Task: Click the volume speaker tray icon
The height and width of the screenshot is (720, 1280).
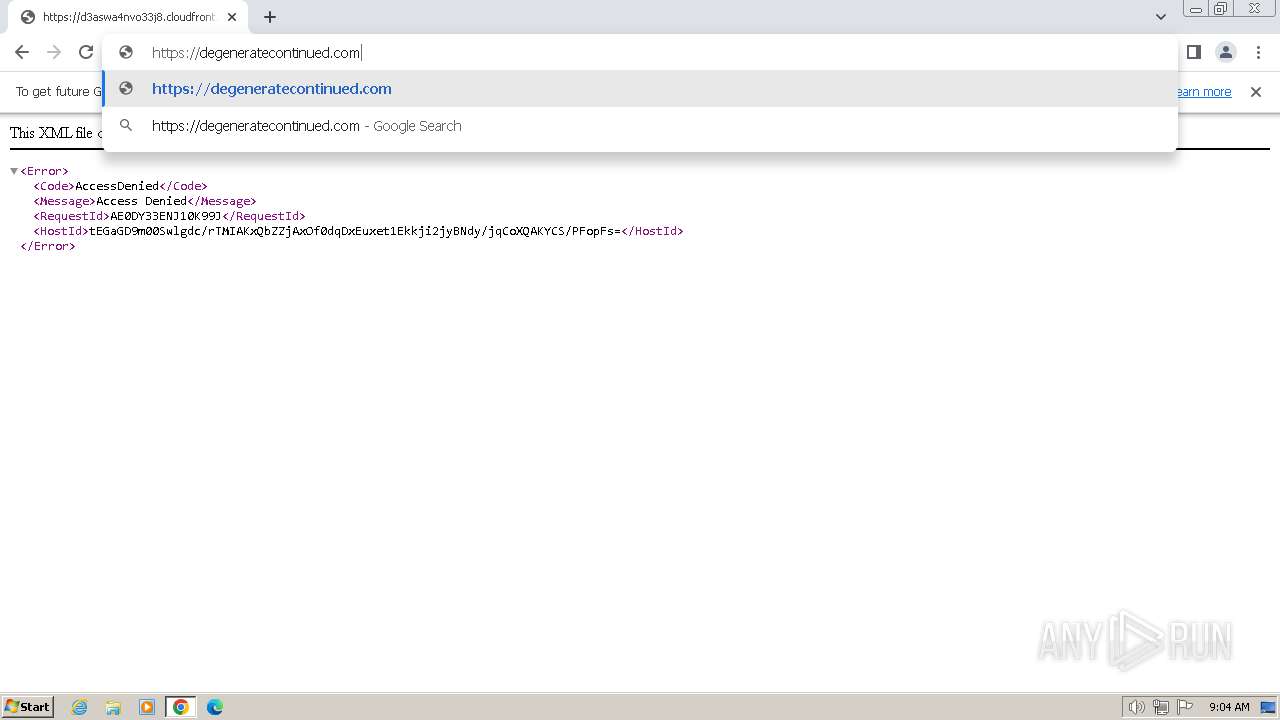Action: coord(1136,707)
